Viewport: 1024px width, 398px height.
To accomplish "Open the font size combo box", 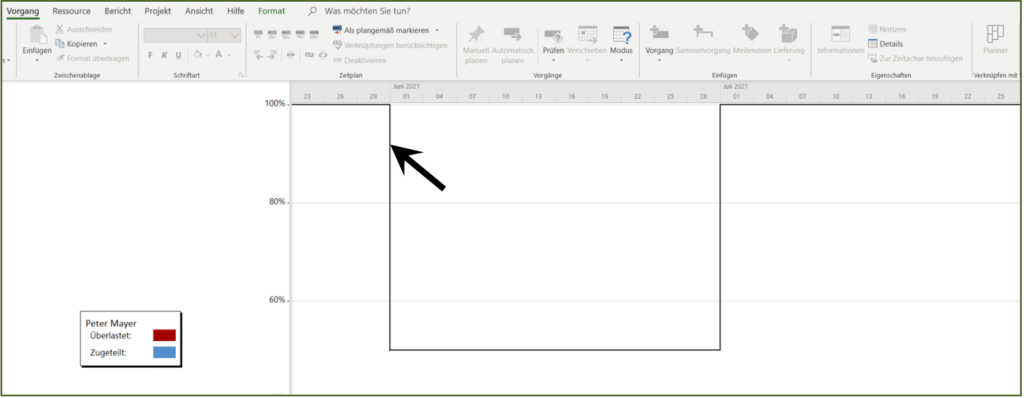I will [x=225, y=35].
